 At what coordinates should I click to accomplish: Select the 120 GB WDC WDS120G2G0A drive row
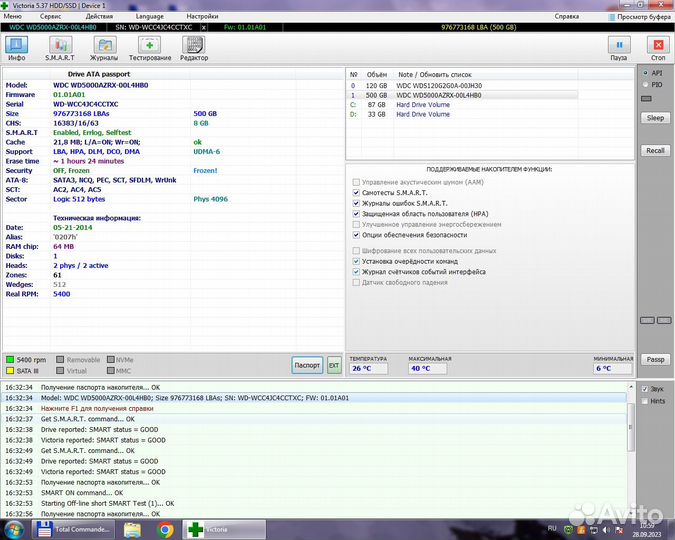[x=463, y=86]
